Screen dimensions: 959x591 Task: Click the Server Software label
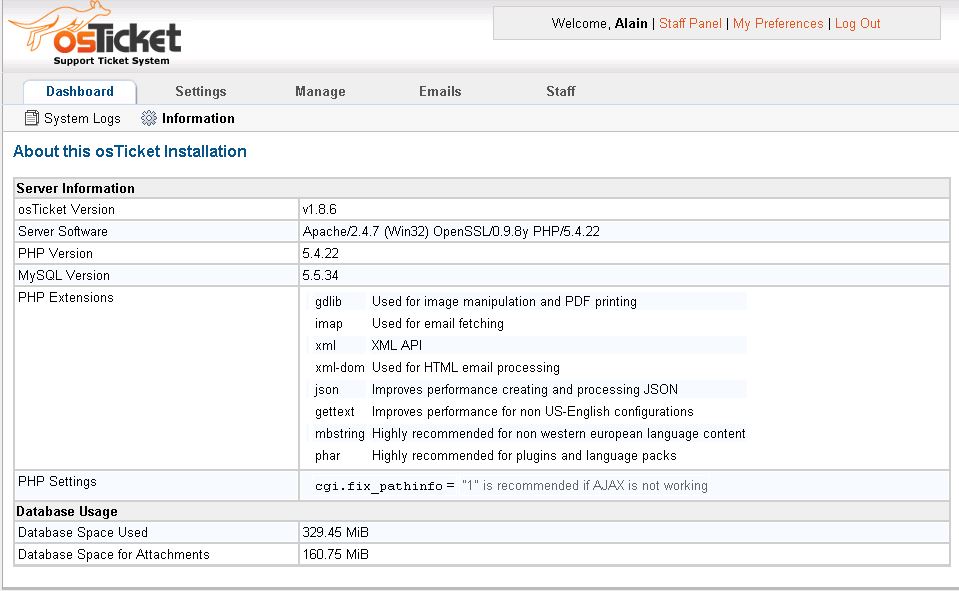(62, 231)
